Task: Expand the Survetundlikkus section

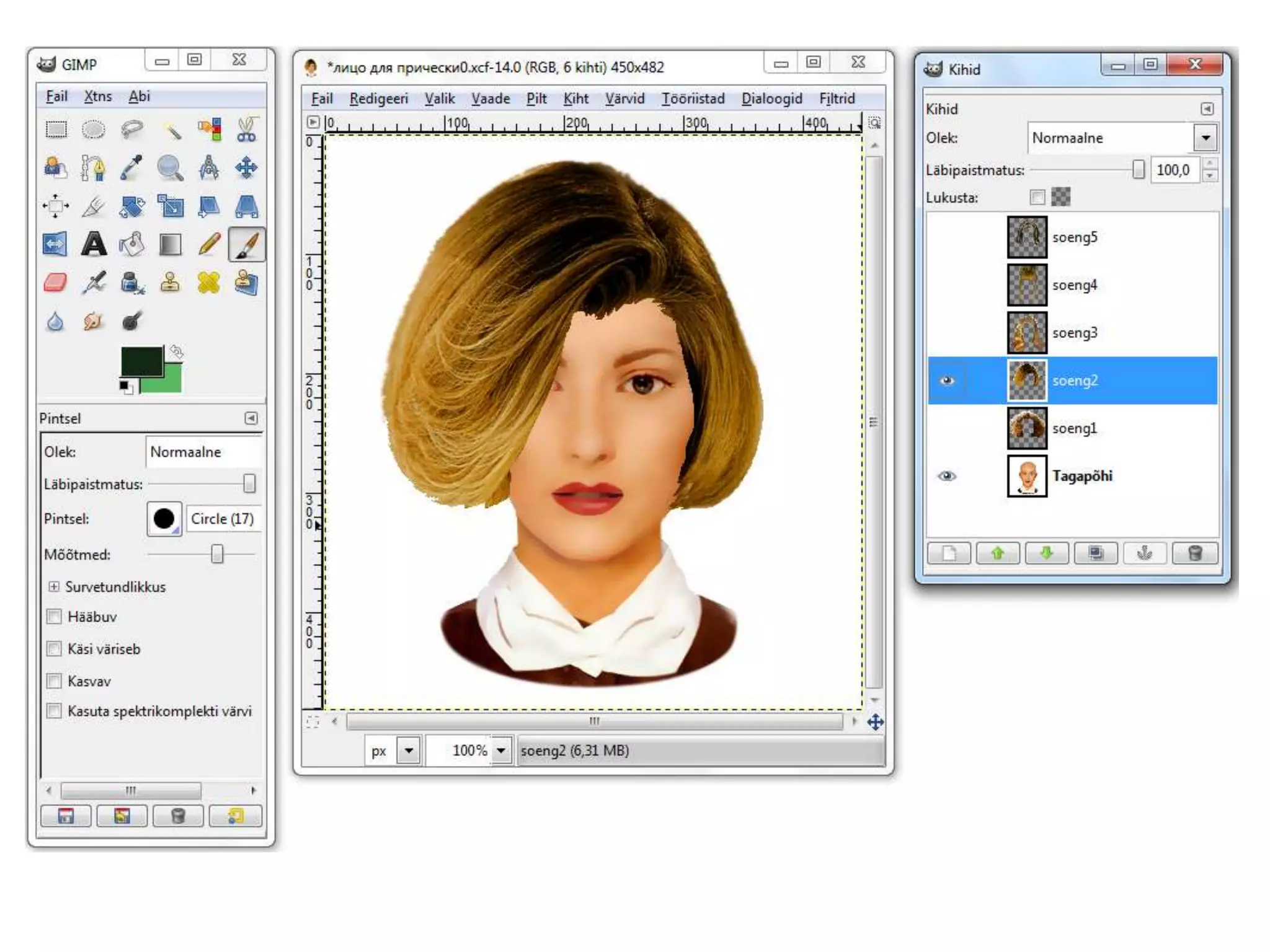Action: coord(54,586)
